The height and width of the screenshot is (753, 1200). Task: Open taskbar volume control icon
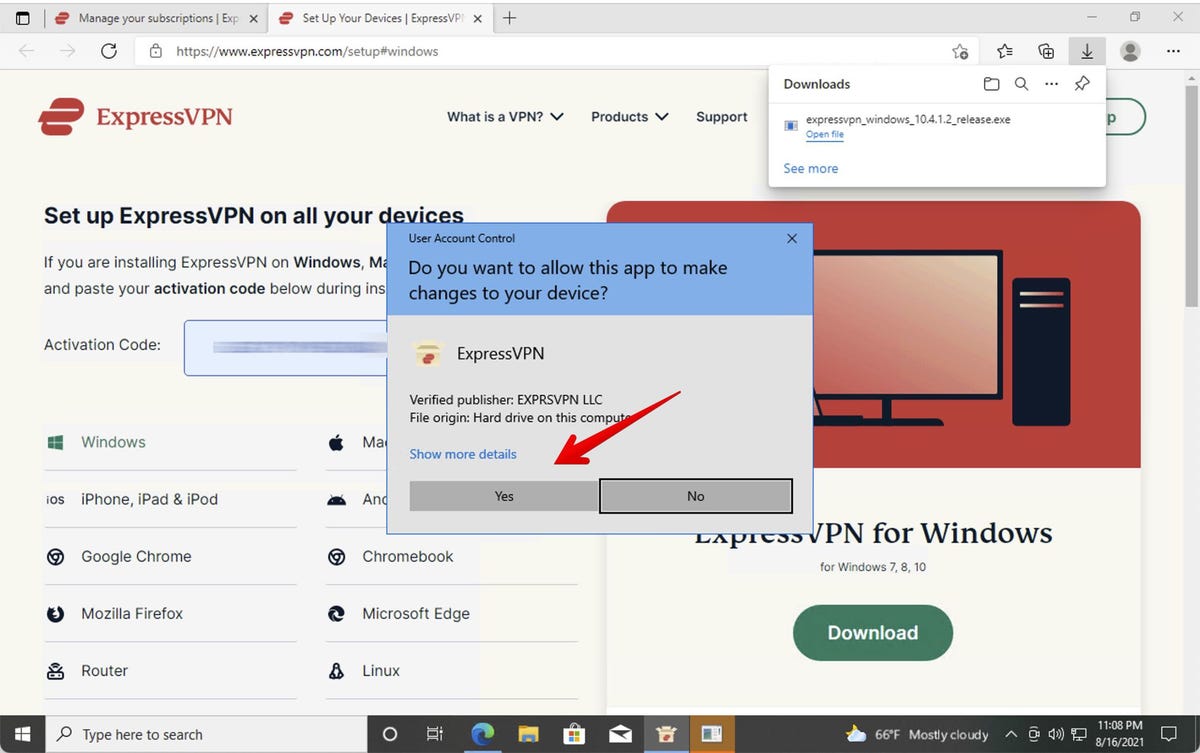[x=1057, y=734]
